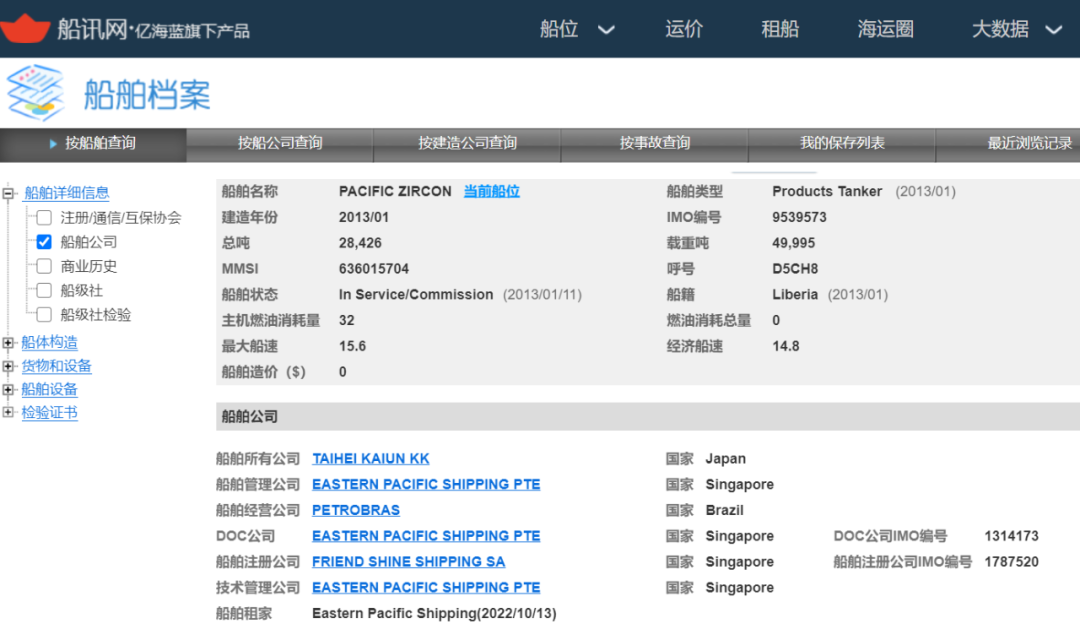
Task: Open the PETROBRAS operator link
Action: (355, 510)
